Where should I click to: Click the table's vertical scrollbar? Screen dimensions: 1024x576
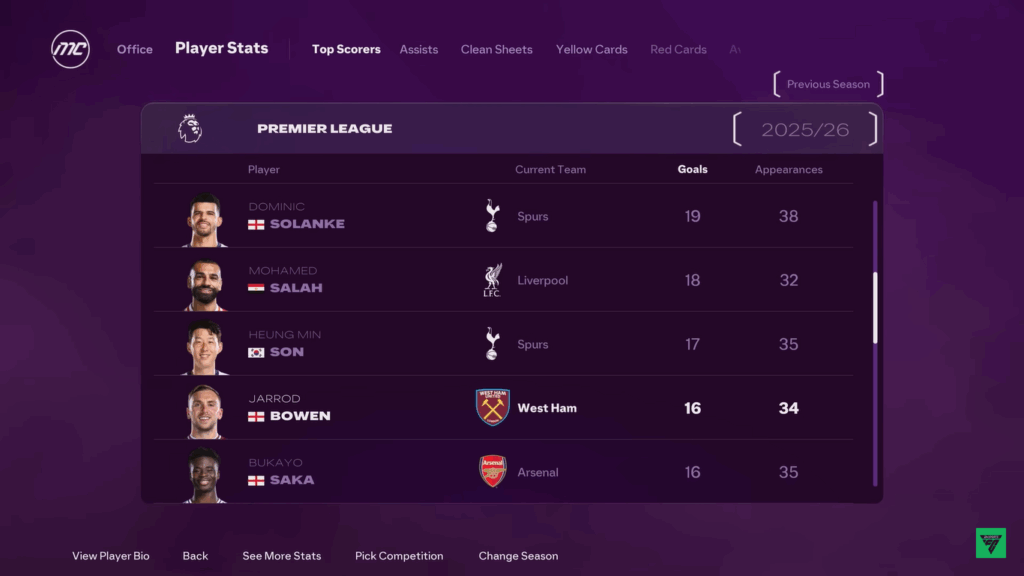point(875,344)
